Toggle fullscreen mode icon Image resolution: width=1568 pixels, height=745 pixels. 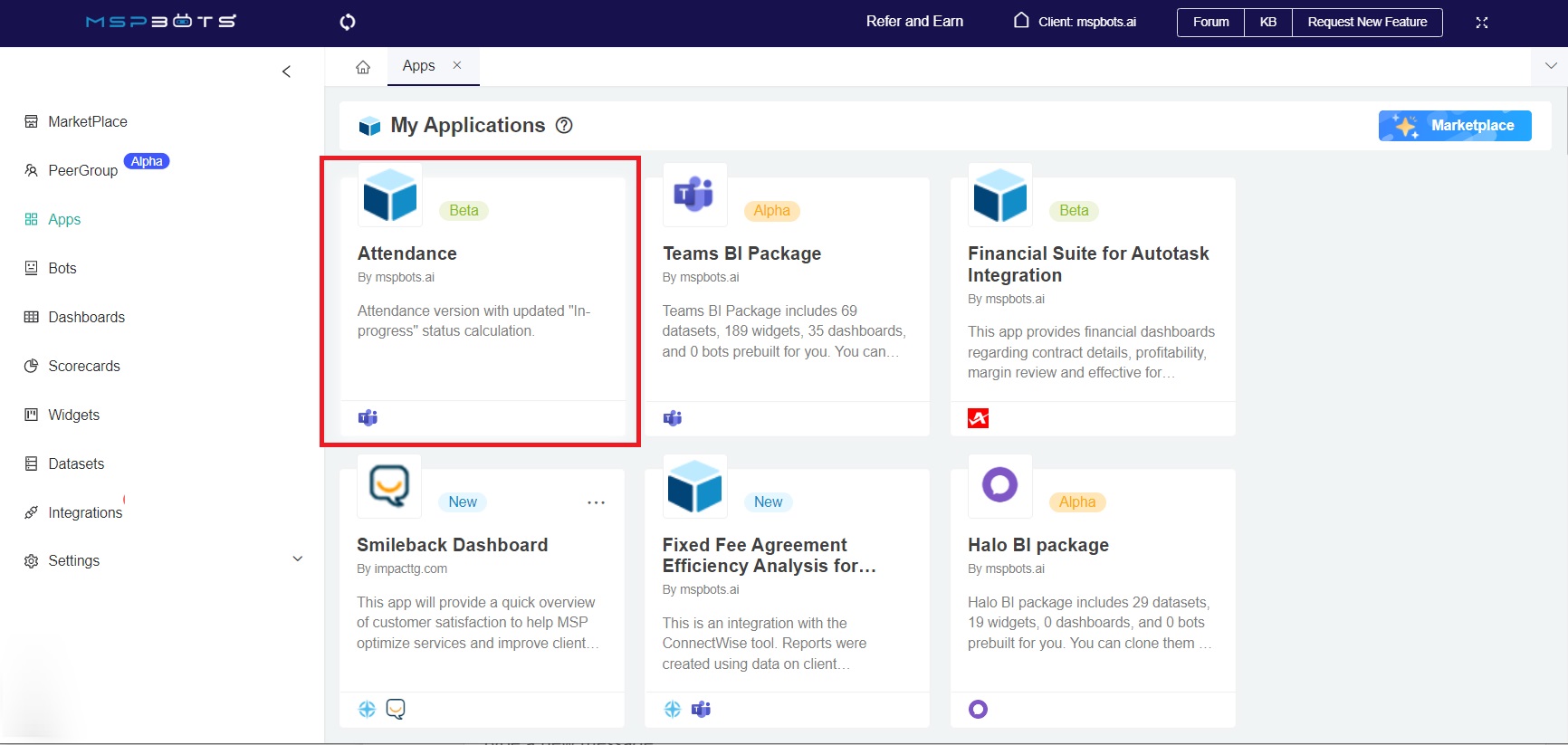coord(1482,23)
